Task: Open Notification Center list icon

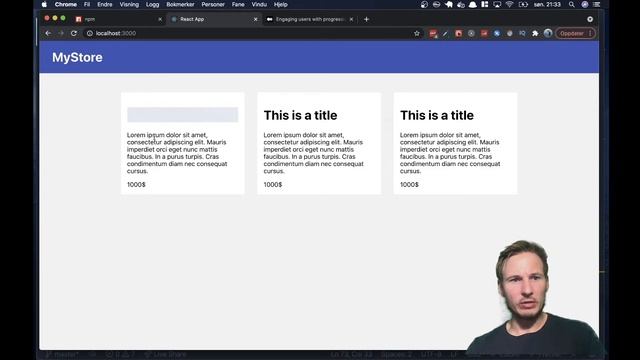Action: pos(597,4)
